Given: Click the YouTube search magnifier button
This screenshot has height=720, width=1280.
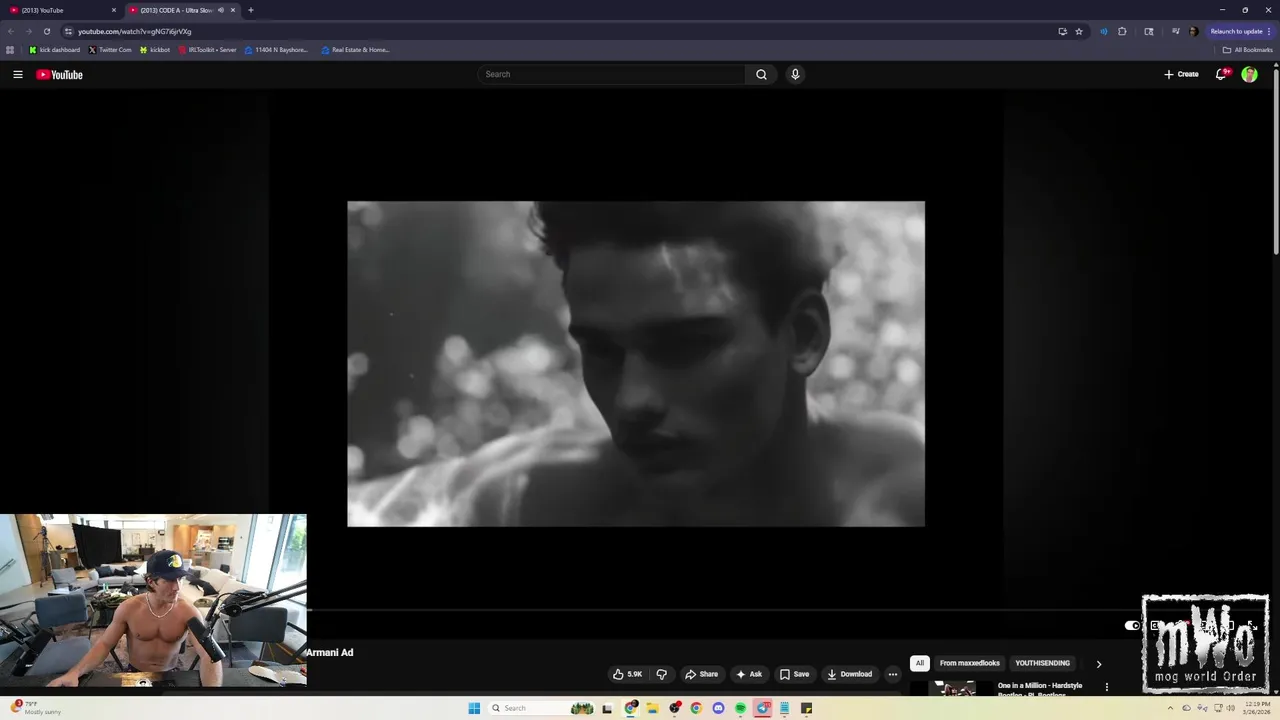Looking at the screenshot, I should point(761,74).
